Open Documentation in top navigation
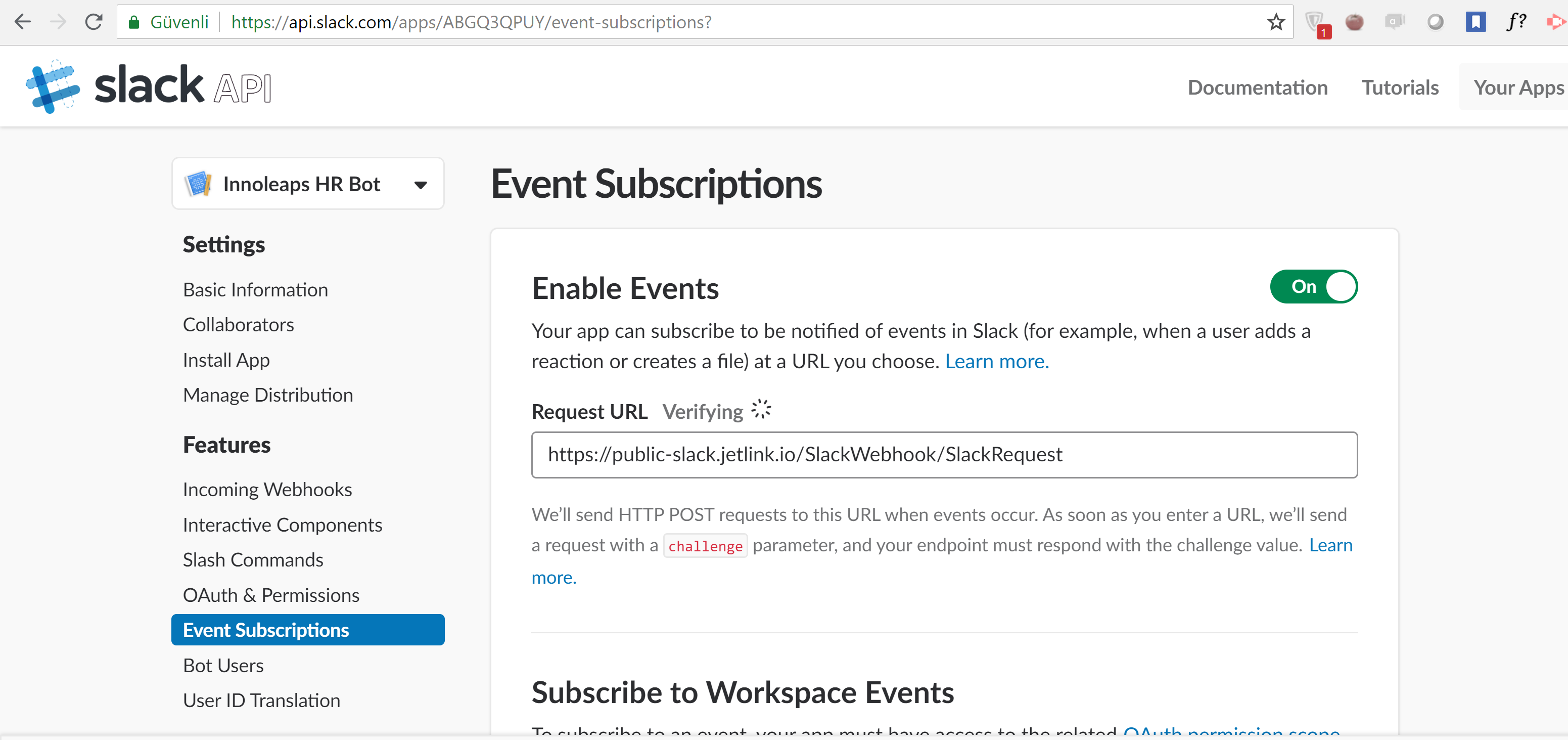 pos(1257,87)
